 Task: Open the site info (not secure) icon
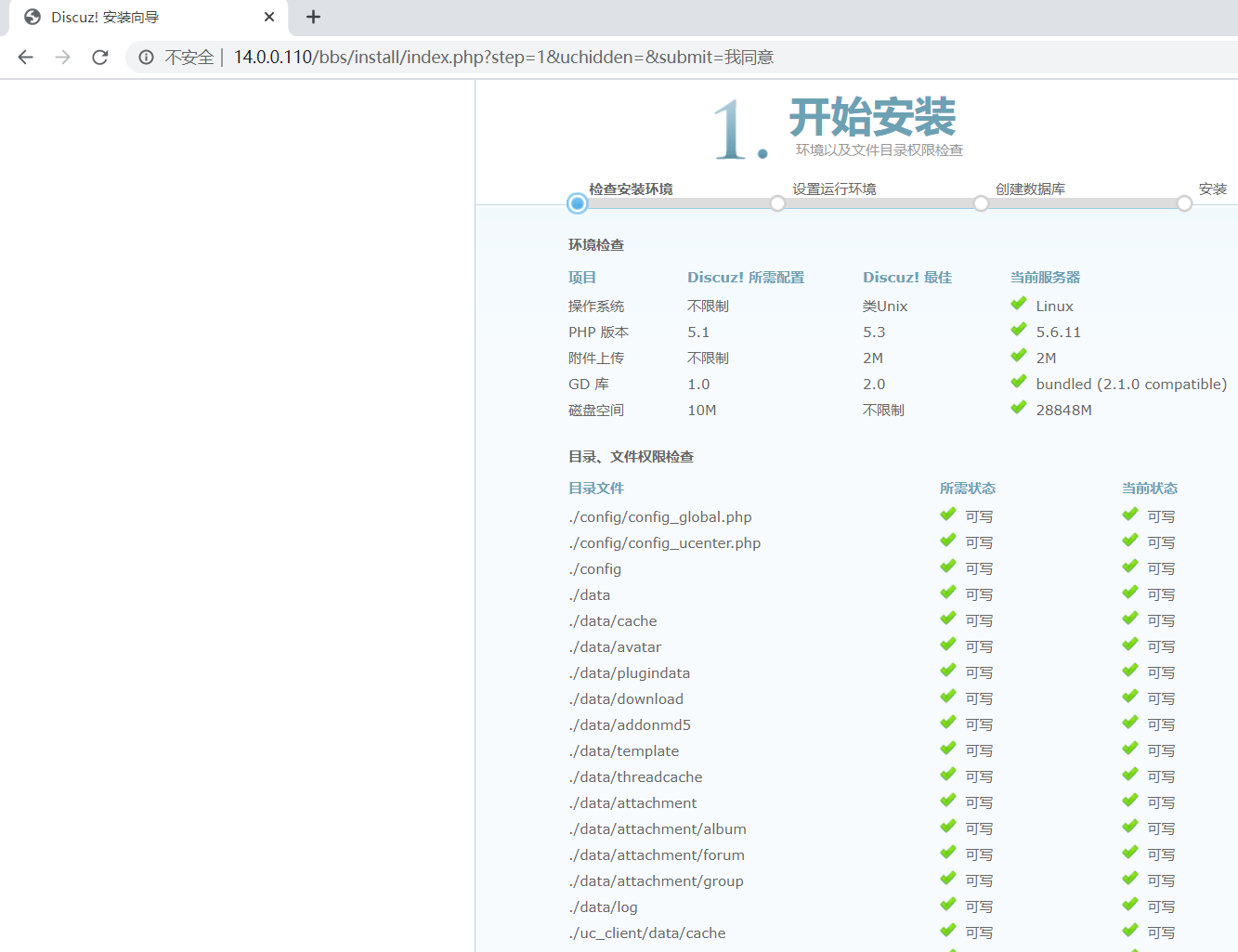coord(146,58)
